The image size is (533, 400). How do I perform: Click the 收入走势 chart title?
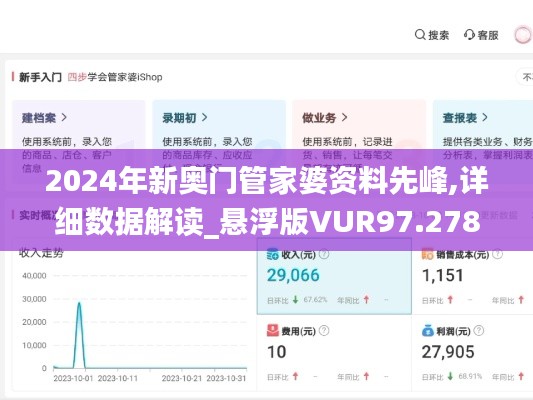point(41,253)
